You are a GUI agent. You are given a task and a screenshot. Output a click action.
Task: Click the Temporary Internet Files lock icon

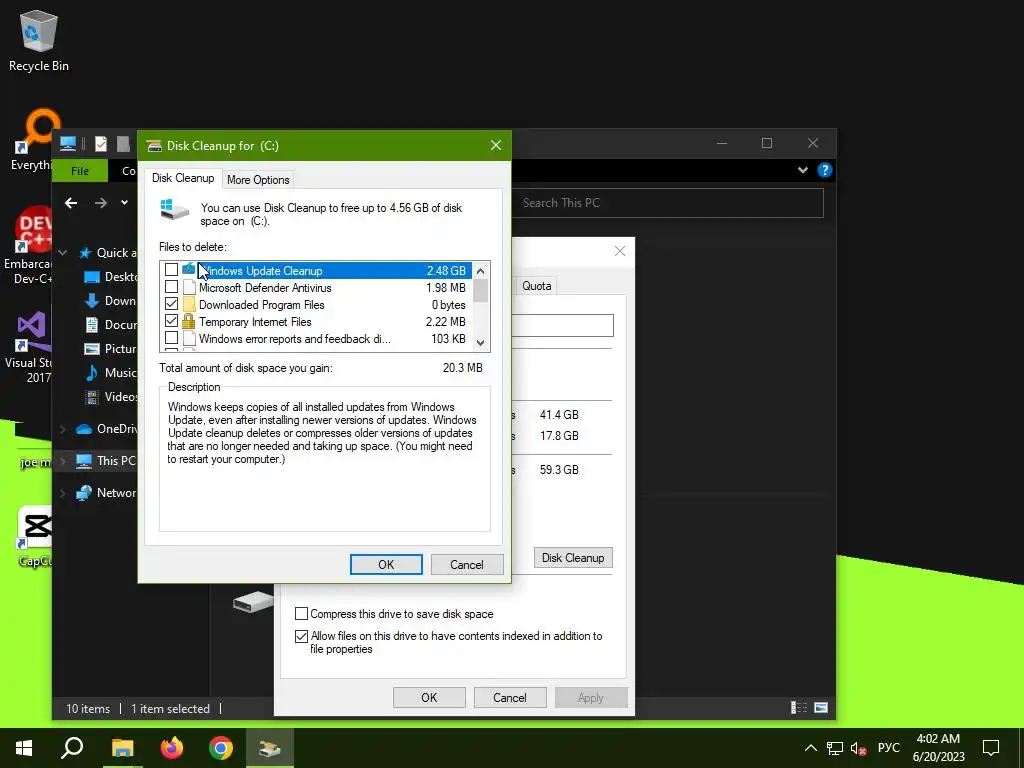tap(189, 321)
